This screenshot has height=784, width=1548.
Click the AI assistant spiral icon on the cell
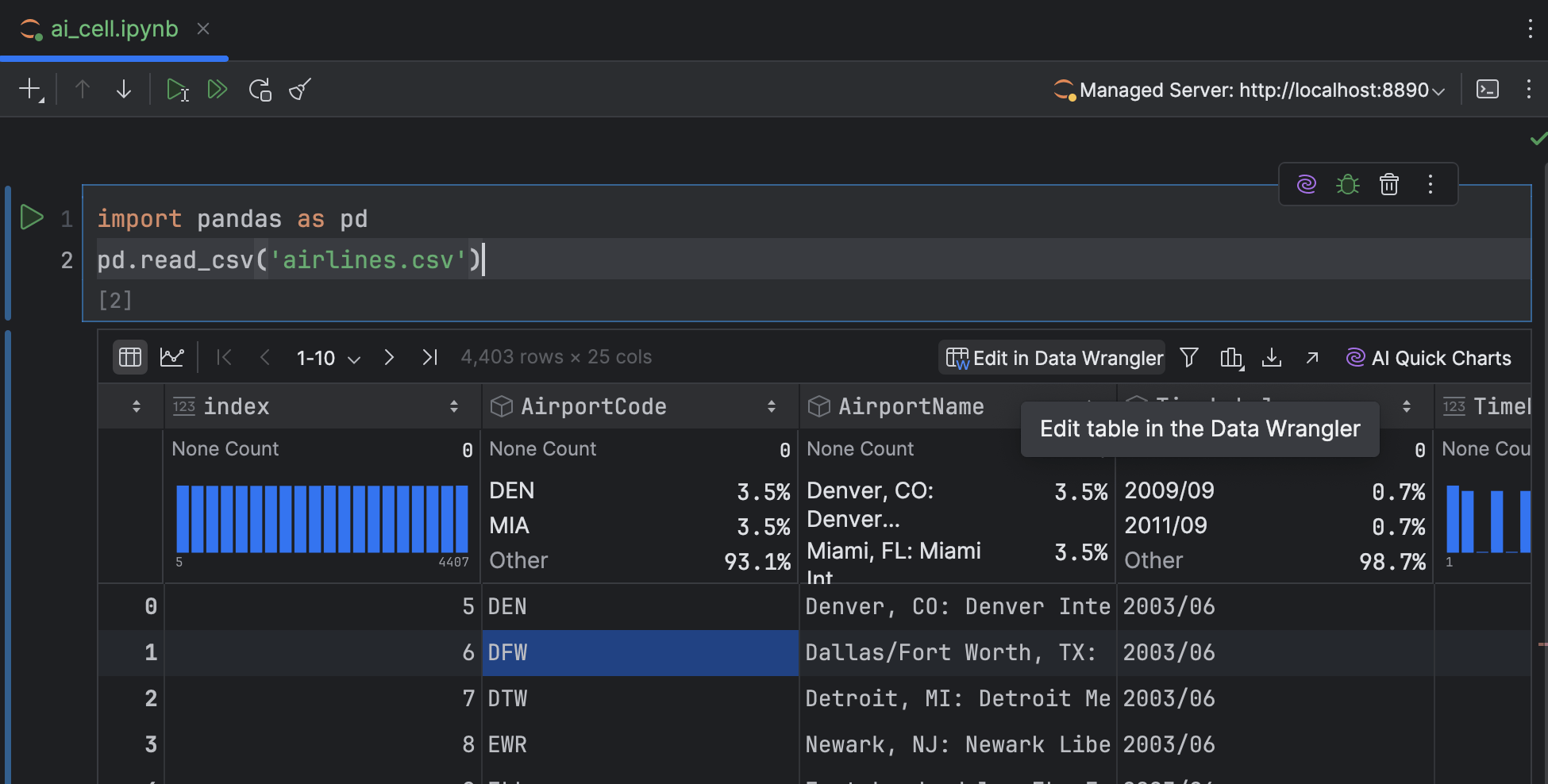[x=1306, y=184]
